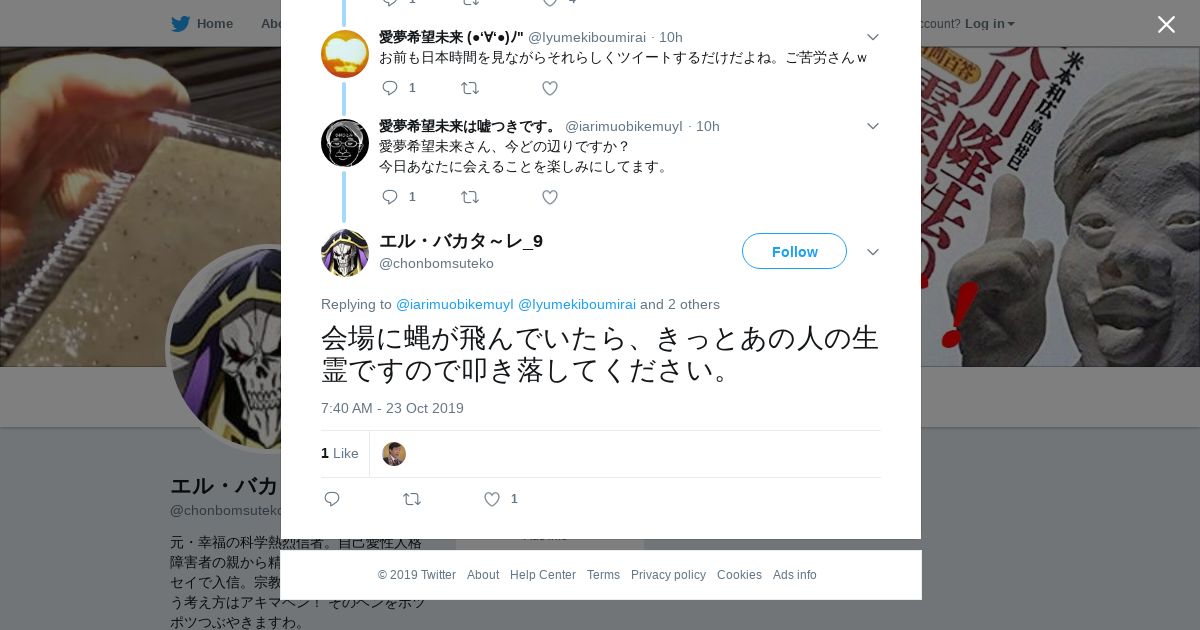Viewport: 1200px width, 630px height.
Task: Close the tweet overlay with the X
Action: (1166, 24)
